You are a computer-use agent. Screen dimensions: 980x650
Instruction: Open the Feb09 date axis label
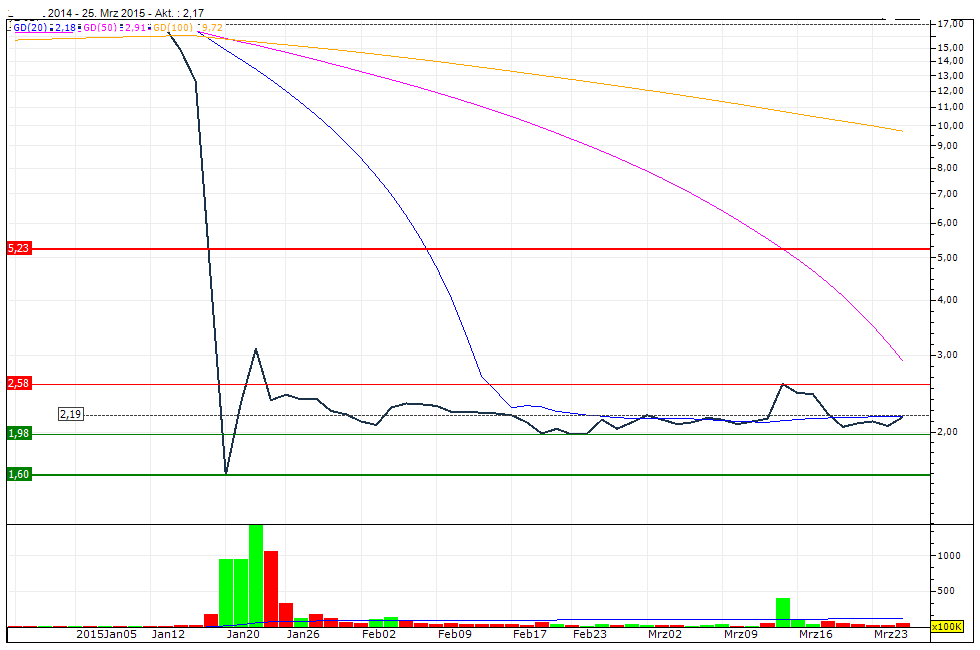click(x=453, y=634)
